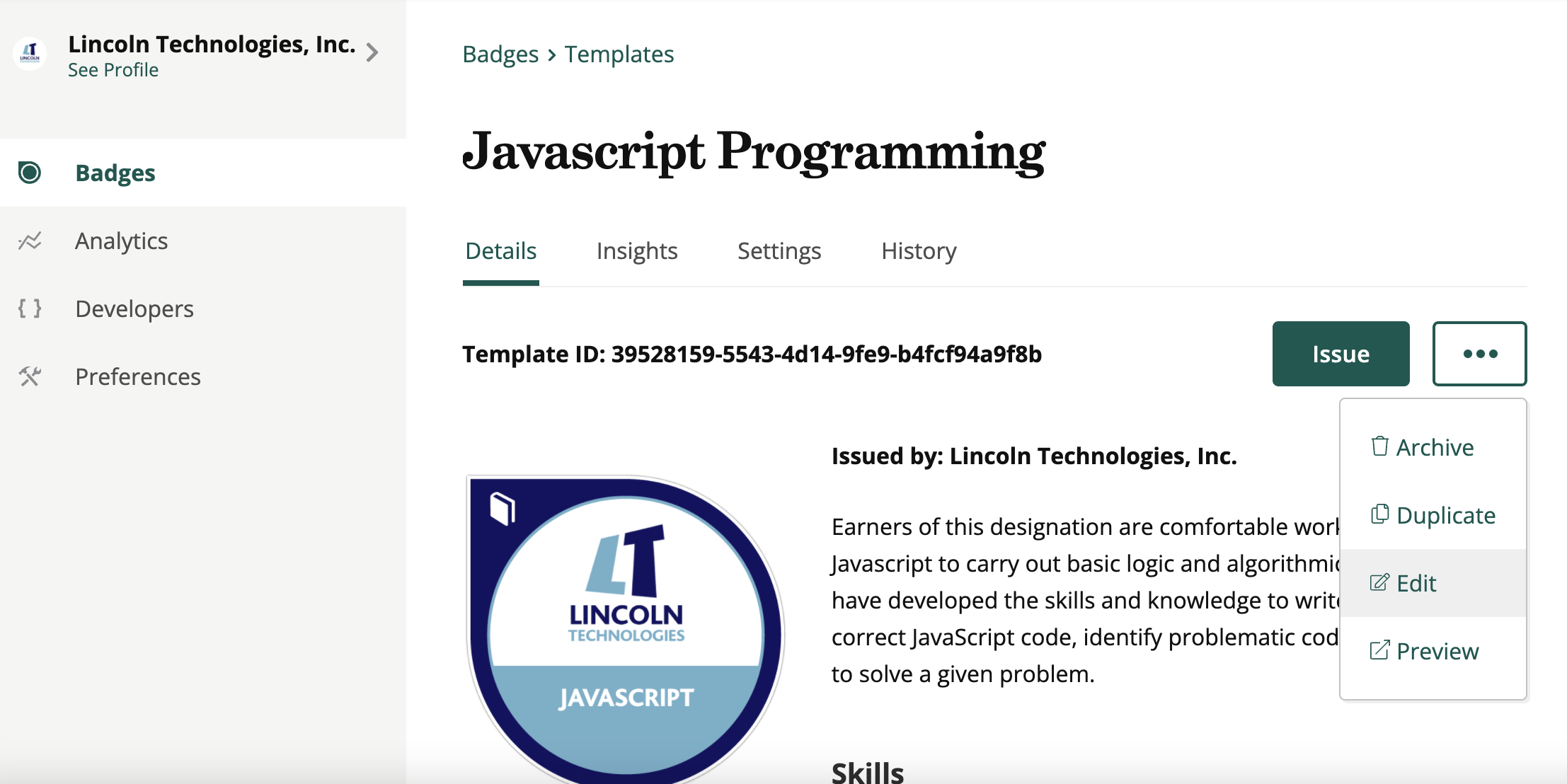Click the Analytics chart icon

pyautogui.click(x=30, y=241)
